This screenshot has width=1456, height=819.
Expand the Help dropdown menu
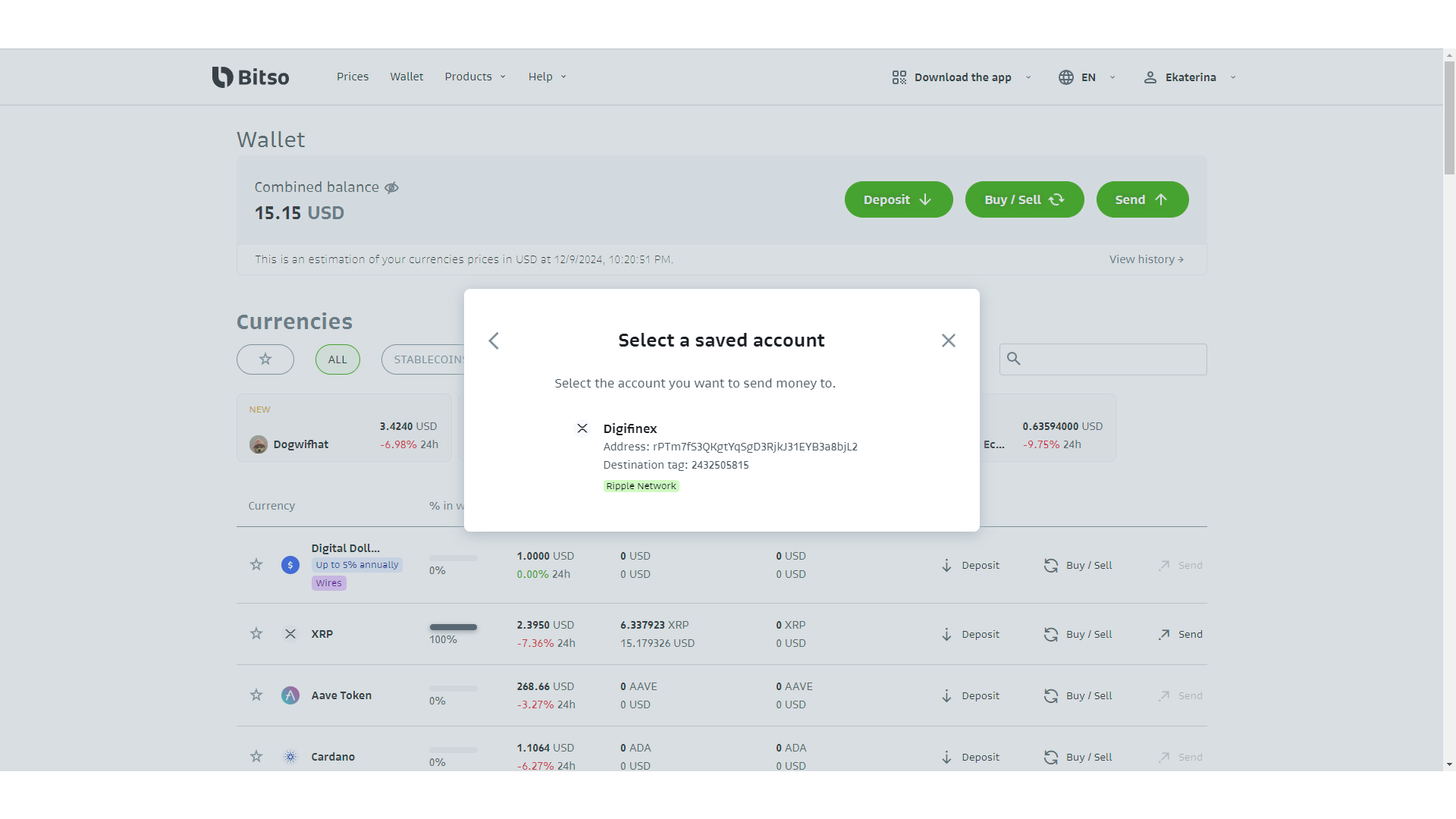(x=547, y=77)
